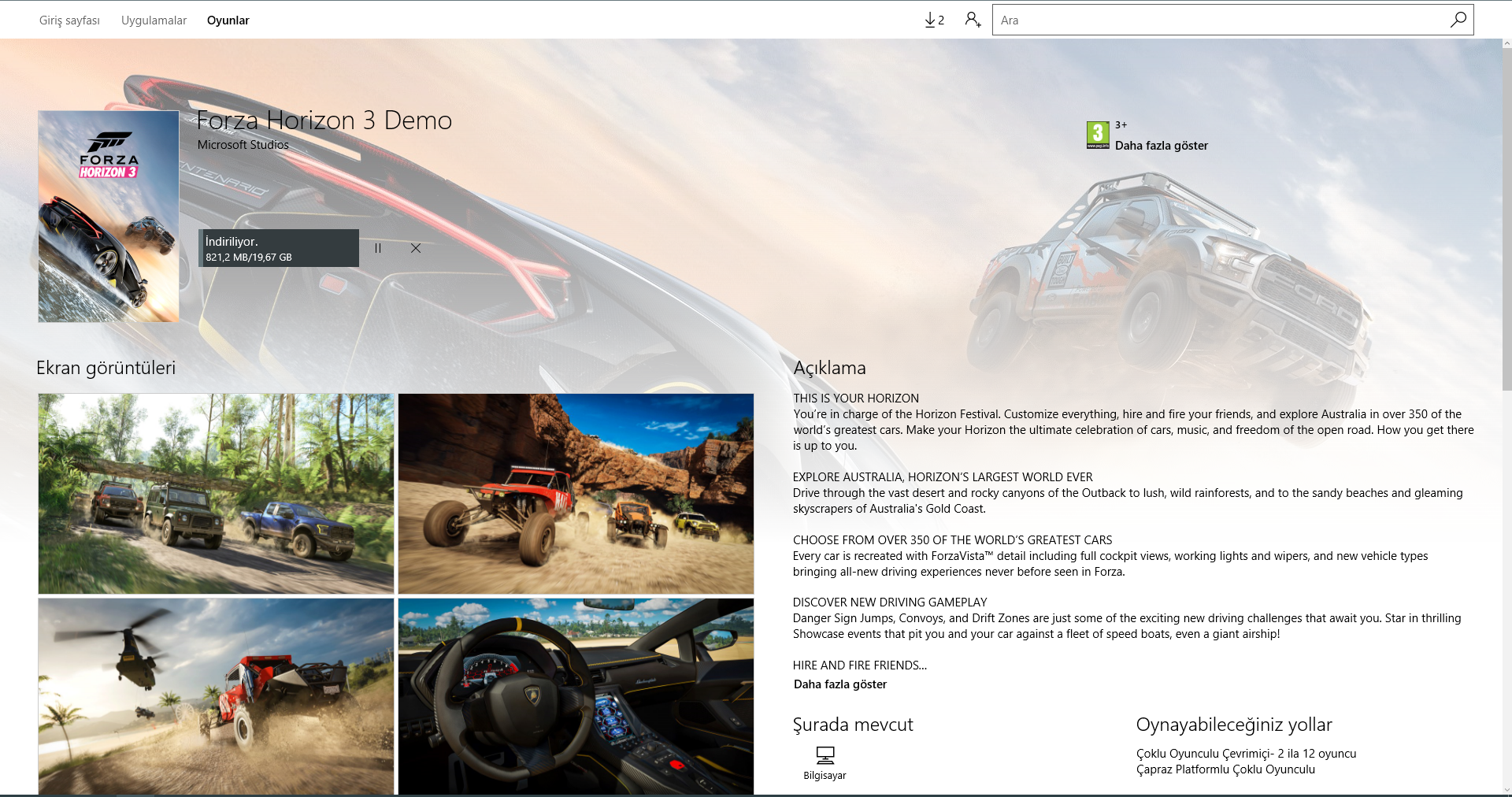Click the Bilgisayar device icon
Screen dimensions: 1512x797
[825, 755]
